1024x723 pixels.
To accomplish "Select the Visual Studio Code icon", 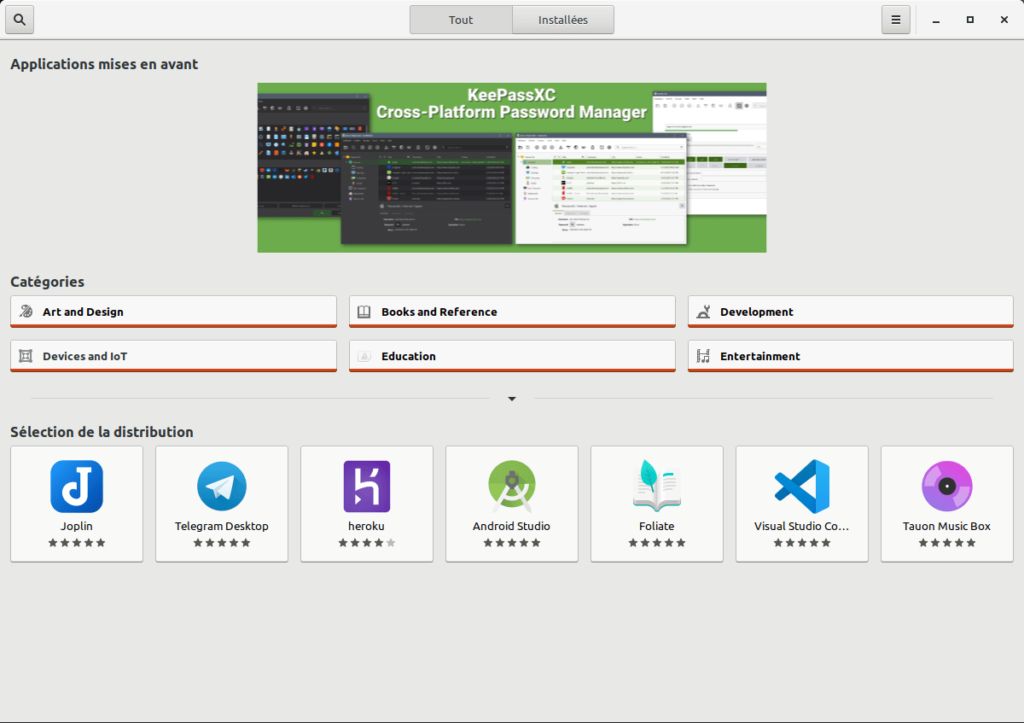I will pyautogui.click(x=801, y=487).
